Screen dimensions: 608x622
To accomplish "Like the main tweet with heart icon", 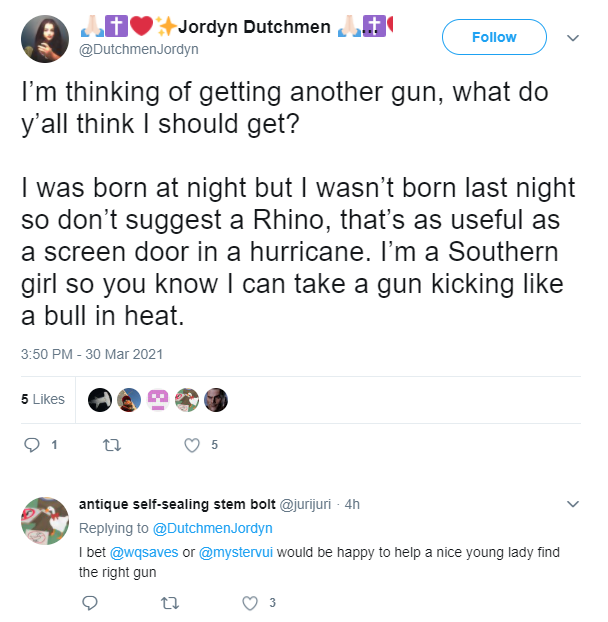I will [192, 445].
